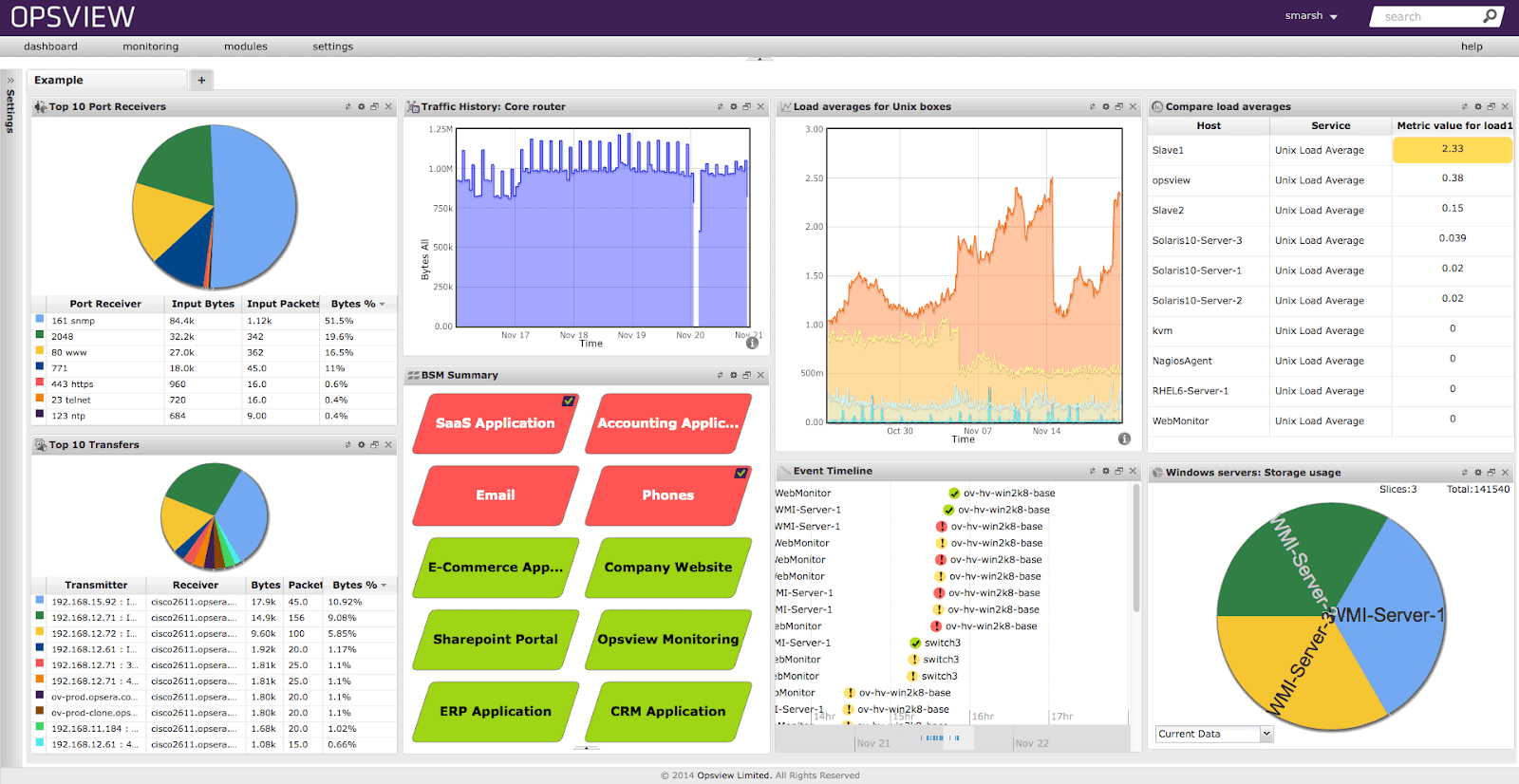Open the help menu
This screenshot has height=784, width=1519.
pos(1472,47)
